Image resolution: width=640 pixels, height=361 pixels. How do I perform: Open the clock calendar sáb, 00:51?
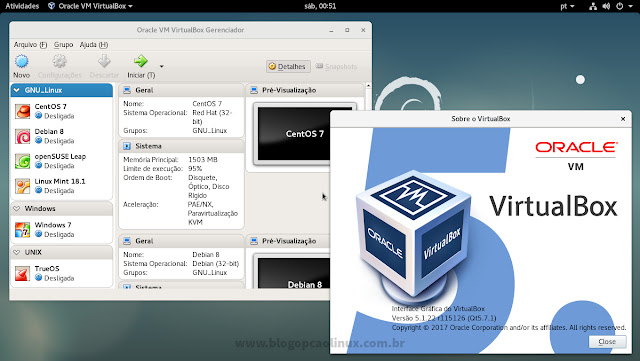pyautogui.click(x=320, y=6)
